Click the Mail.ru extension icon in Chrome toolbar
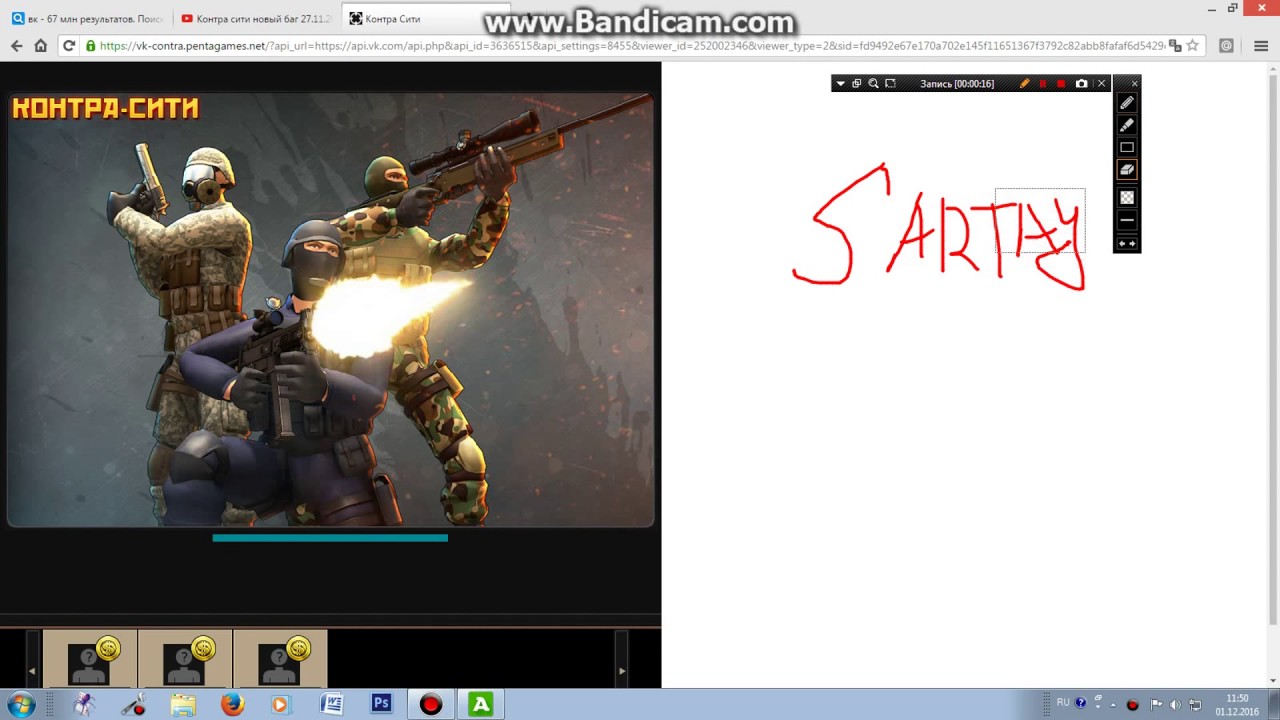This screenshot has width=1280, height=720. pos(1226,46)
